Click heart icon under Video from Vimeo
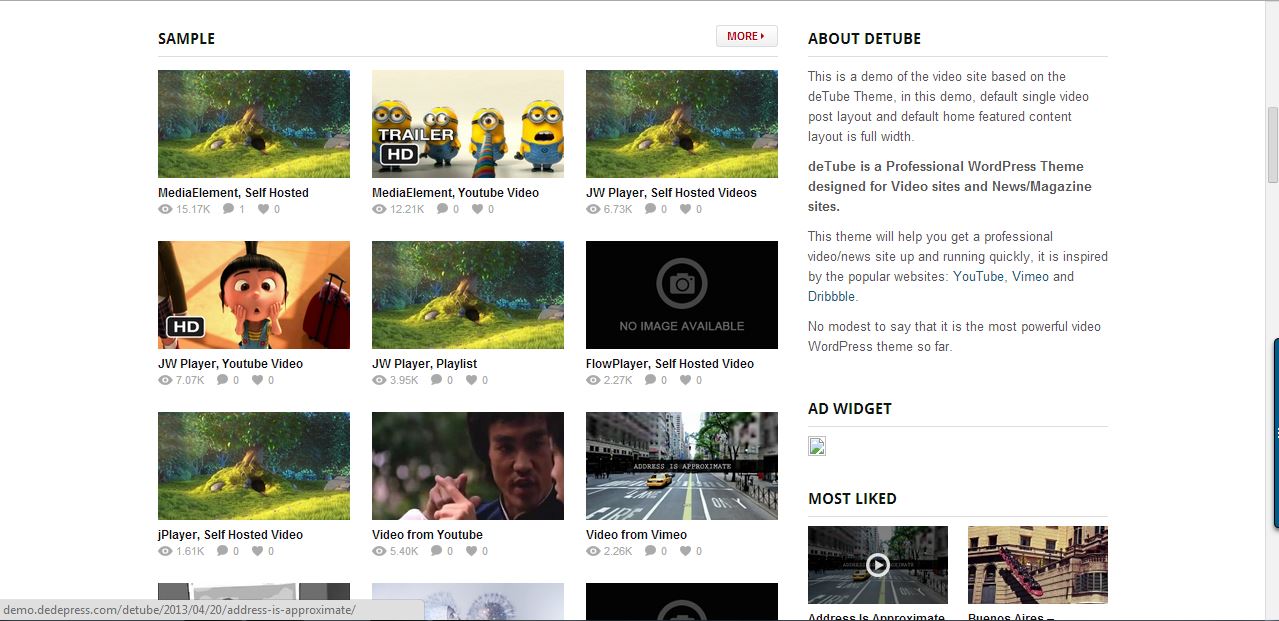The height and width of the screenshot is (621, 1279). 685,551
